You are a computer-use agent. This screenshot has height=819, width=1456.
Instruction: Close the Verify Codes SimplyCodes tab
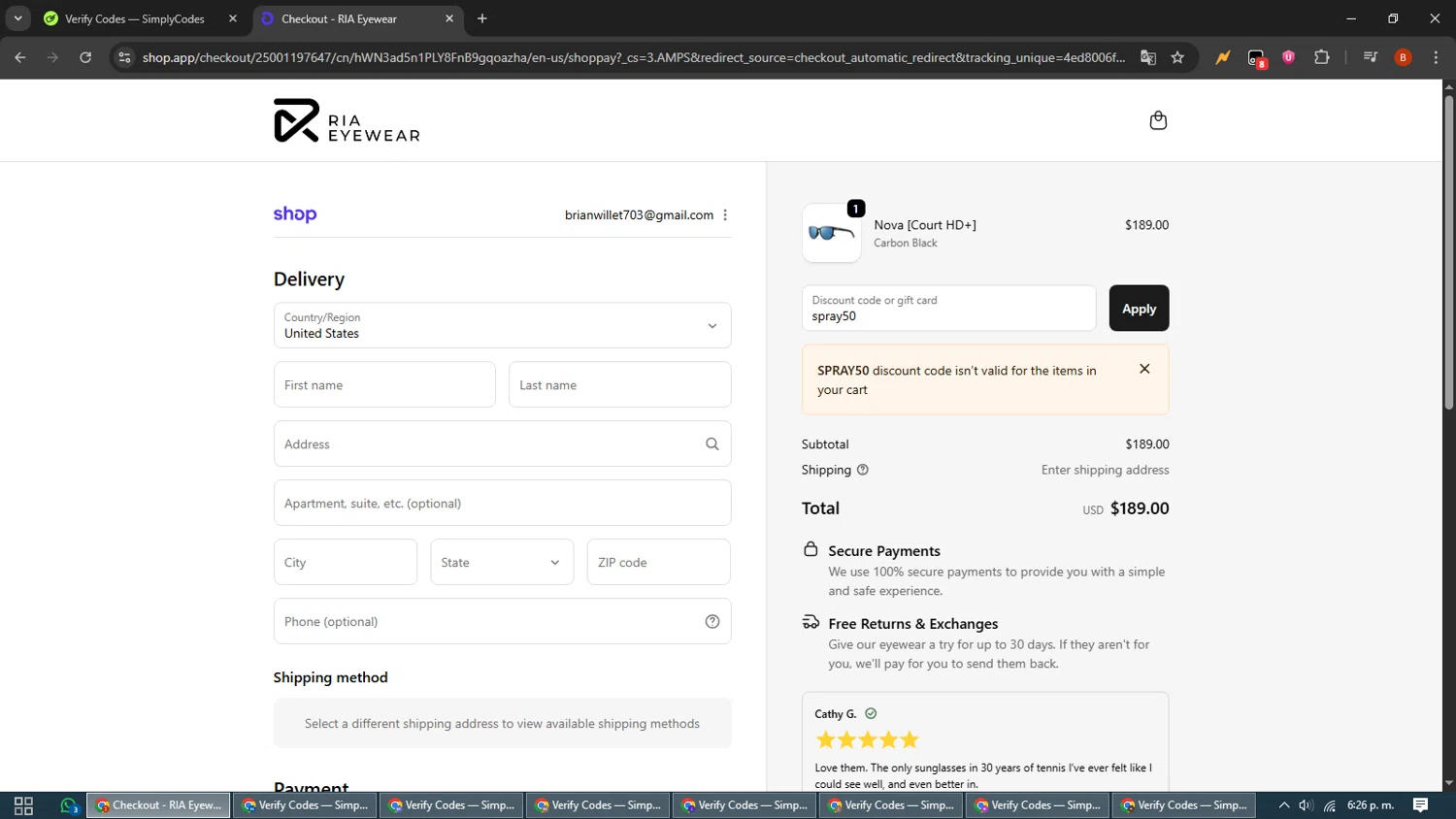click(233, 18)
